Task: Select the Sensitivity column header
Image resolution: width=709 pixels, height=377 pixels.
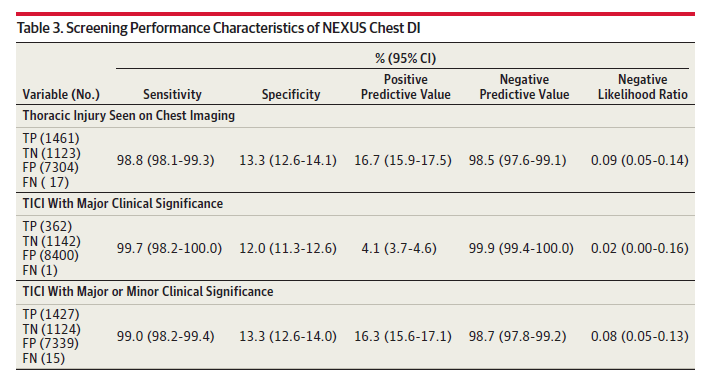Action: [x=172, y=94]
